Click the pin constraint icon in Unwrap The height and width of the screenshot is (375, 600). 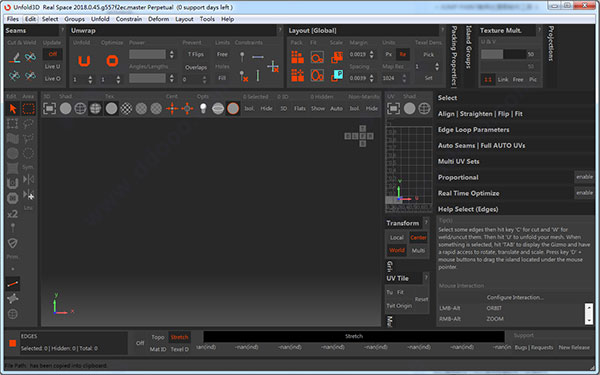tap(242, 57)
